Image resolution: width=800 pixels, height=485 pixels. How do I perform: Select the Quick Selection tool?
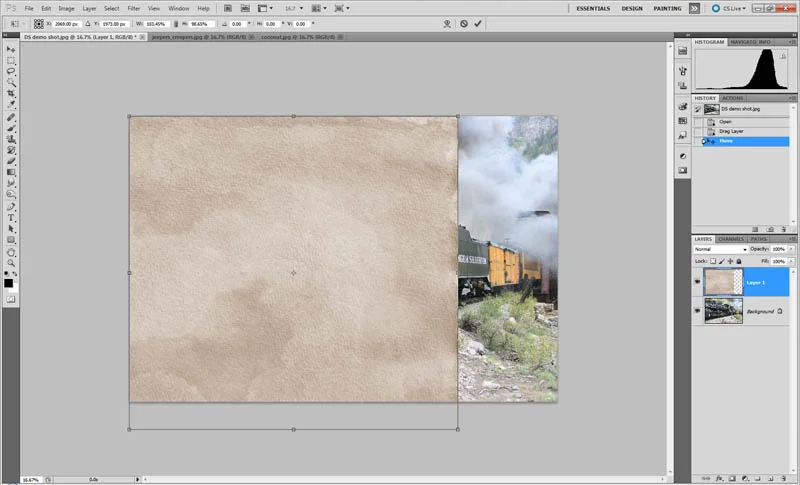(11, 83)
